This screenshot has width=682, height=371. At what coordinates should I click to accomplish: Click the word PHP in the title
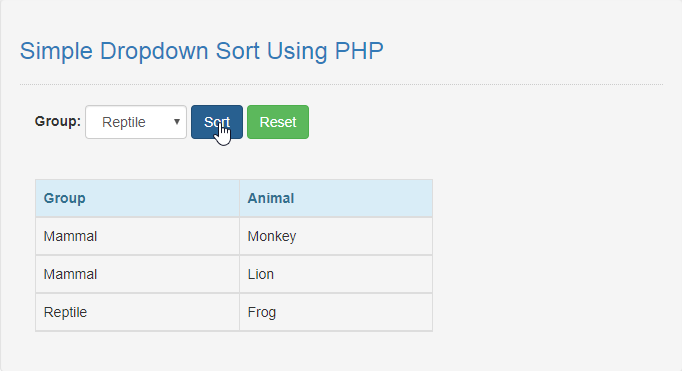coord(359,51)
